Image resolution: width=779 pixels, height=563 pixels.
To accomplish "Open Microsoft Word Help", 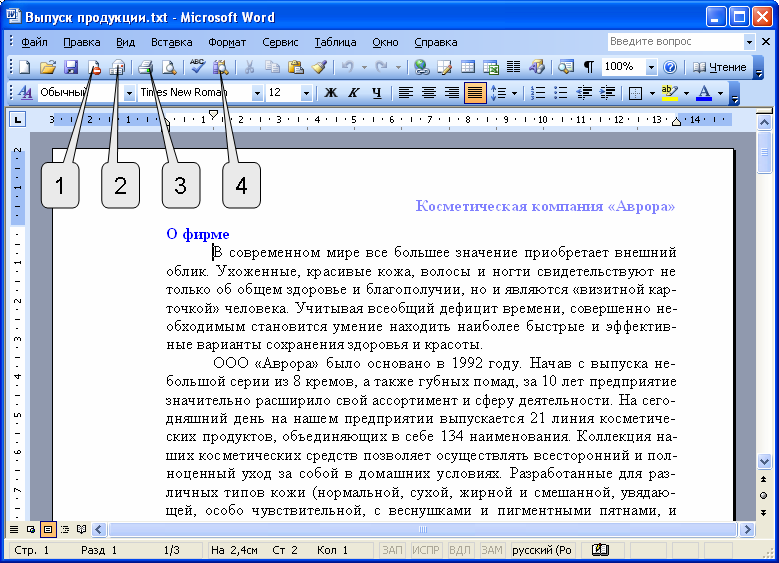I will click(670, 67).
